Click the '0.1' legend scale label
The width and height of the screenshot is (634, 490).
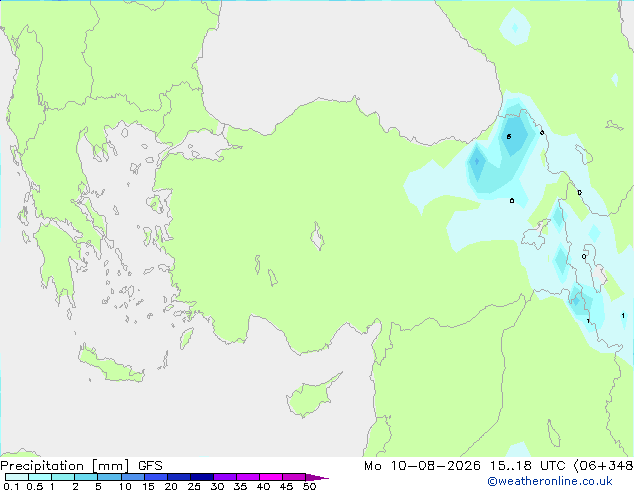(11, 486)
